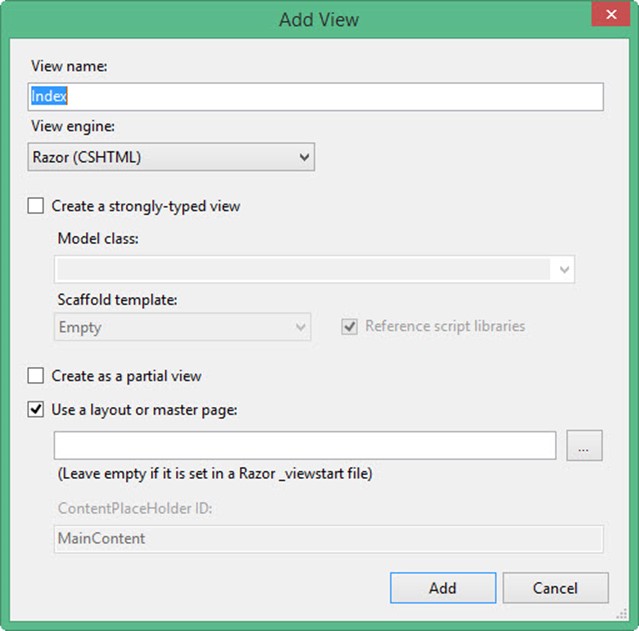This screenshot has width=639, height=631.
Task: Click the ContentPlaceHolder ID MainContent field
Action: (x=328, y=538)
